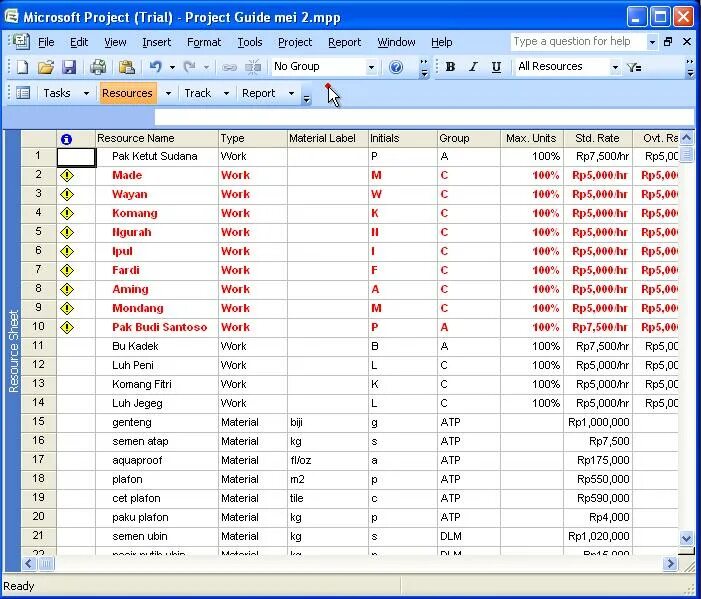Click the Paste clipboard icon
The image size is (701, 599).
tap(127, 67)
